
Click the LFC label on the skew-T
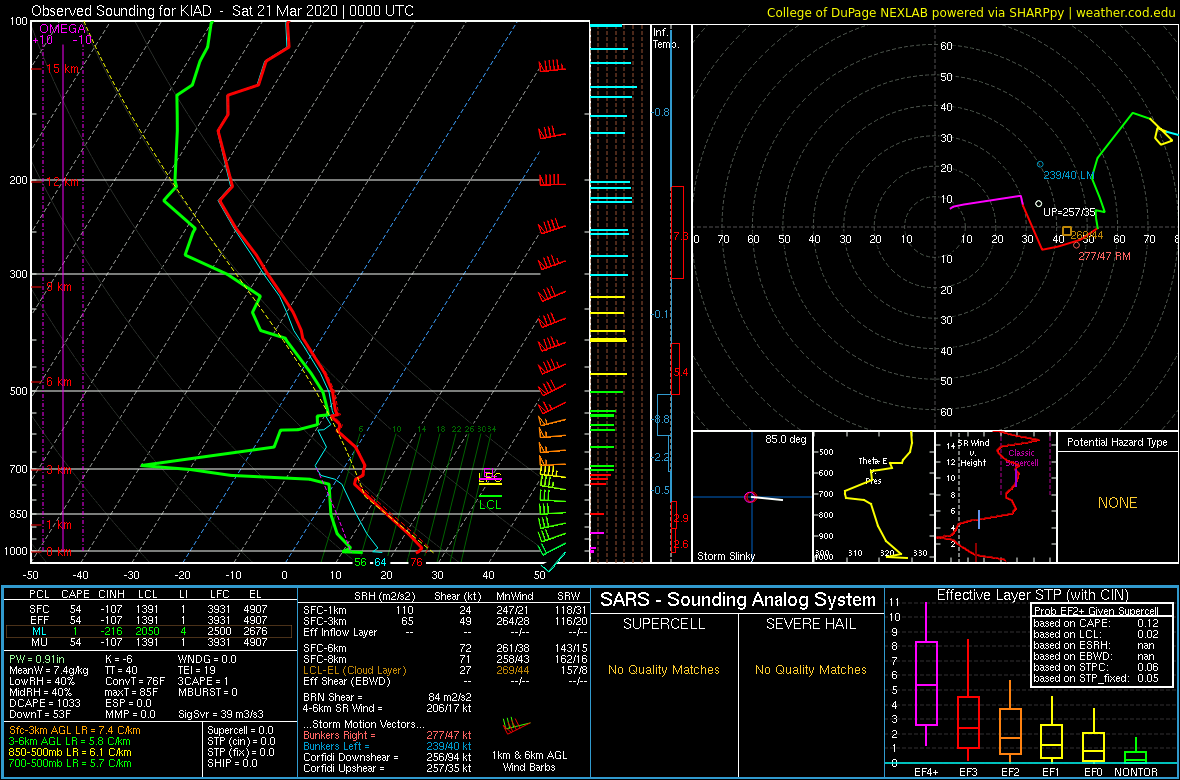click(x=490, y=476)
